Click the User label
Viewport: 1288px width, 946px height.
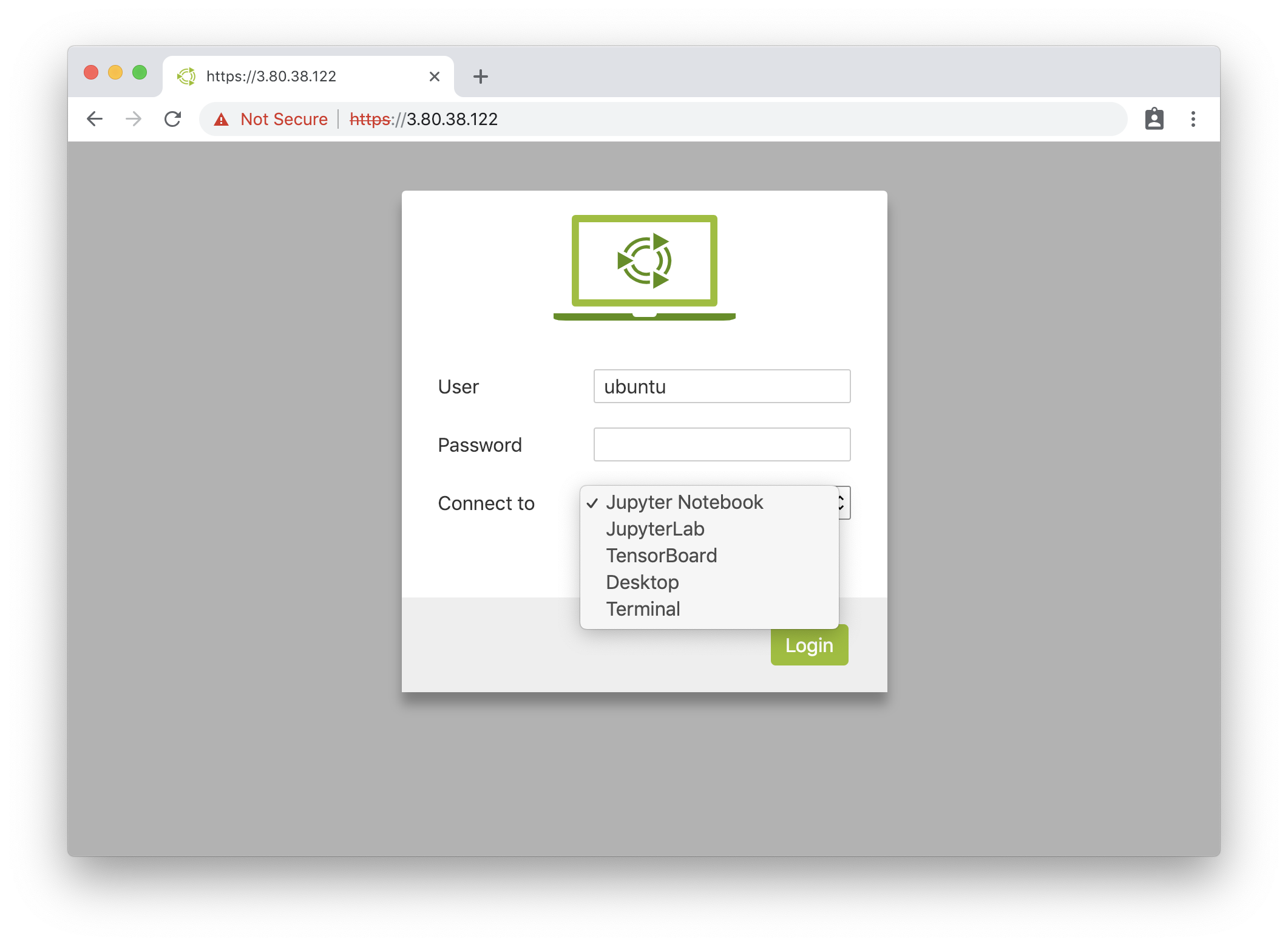[458, 387]
